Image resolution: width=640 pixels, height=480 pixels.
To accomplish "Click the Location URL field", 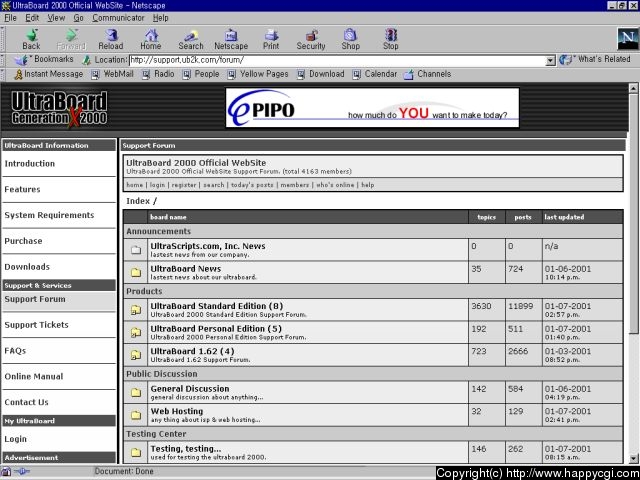I will (338, 60).
